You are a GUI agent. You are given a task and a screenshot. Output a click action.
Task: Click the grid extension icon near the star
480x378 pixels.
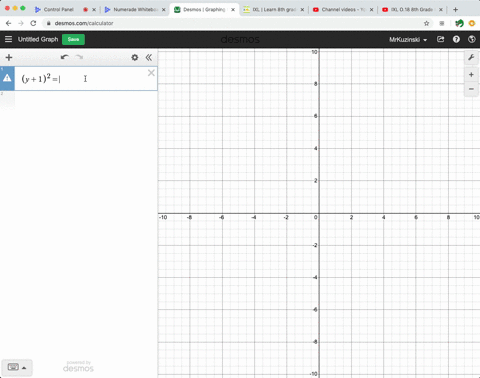(x=442, y=23)
